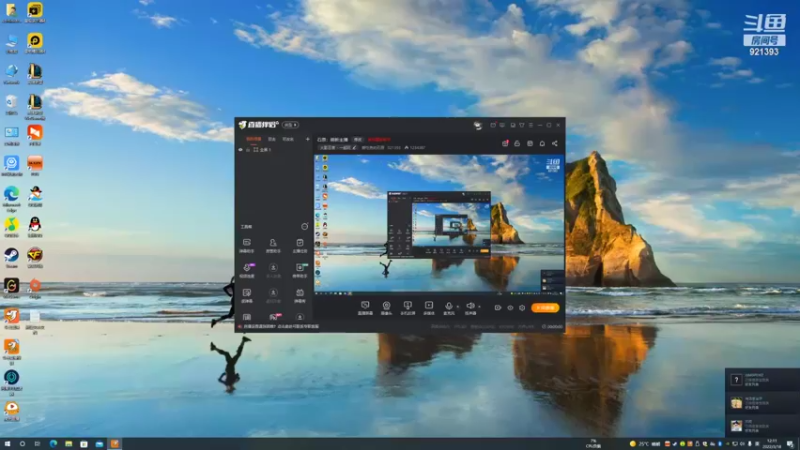Select the full-screen source row in list
Viewport: 800px width, 450px height.
click(274, 149)
